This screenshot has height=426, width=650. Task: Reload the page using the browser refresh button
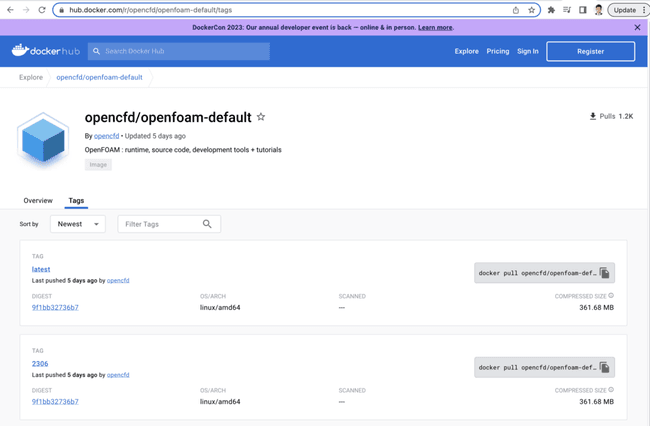point(43,9)
